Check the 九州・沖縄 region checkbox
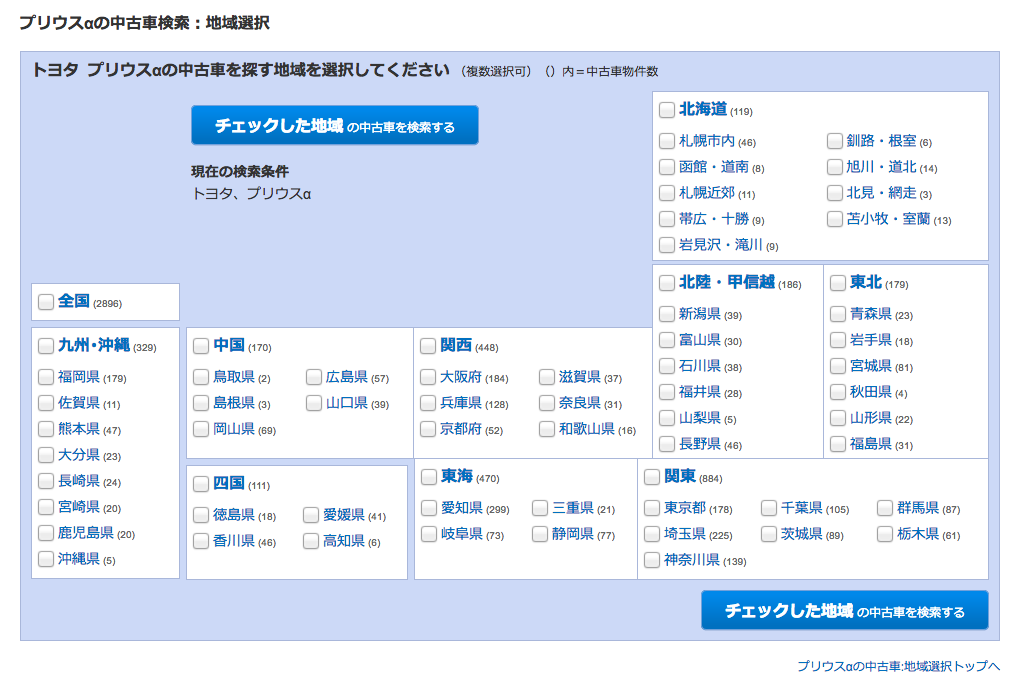 [x=45, y=346]
